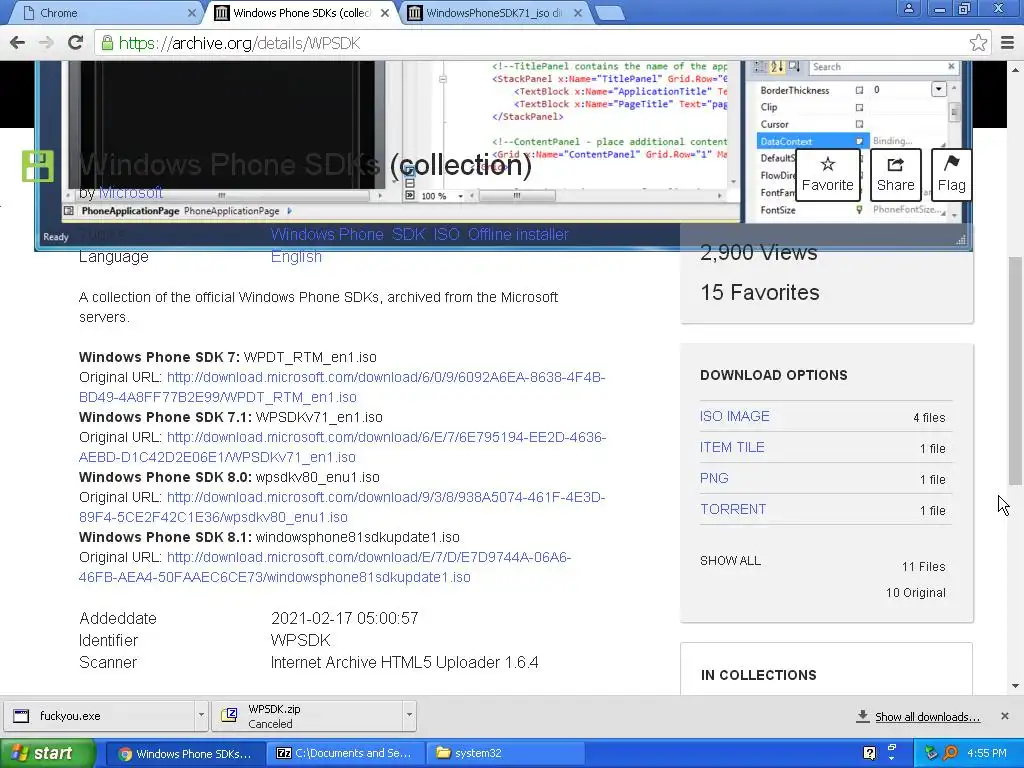Follow the WPSDKv71_en1.iso original URL
Image resolution: width=1024 pixels, height=768 pixels.
point(342,447)
